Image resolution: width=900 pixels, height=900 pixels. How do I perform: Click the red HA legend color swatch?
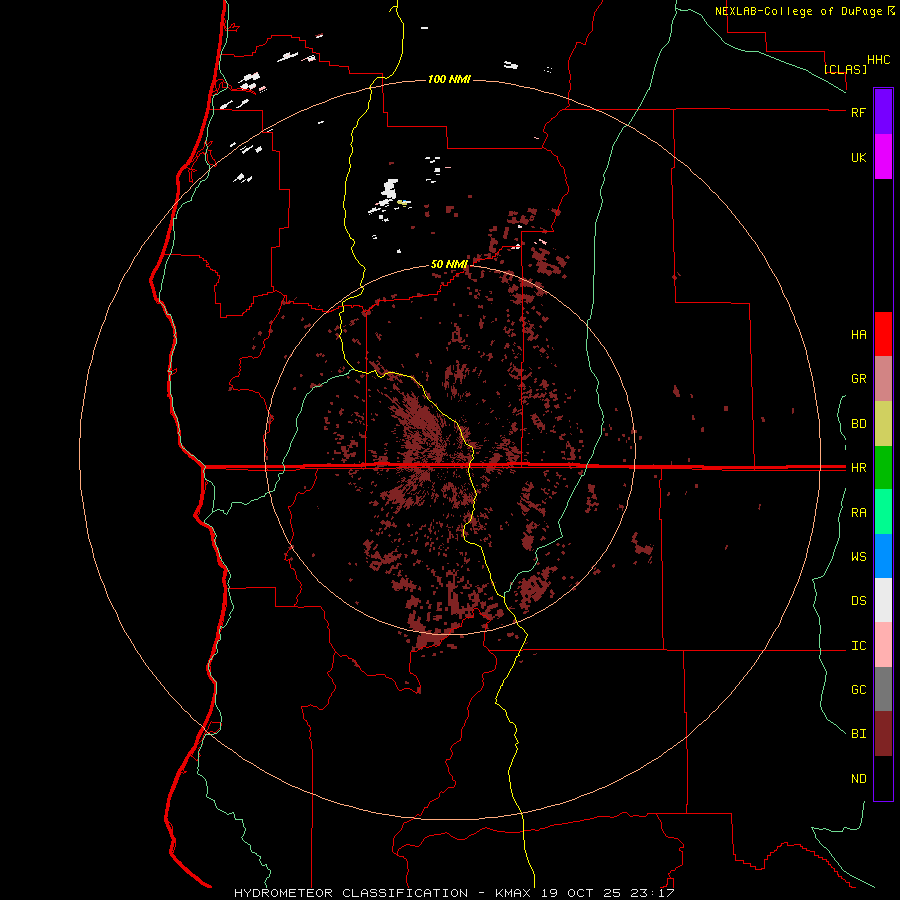click(883, 334)
